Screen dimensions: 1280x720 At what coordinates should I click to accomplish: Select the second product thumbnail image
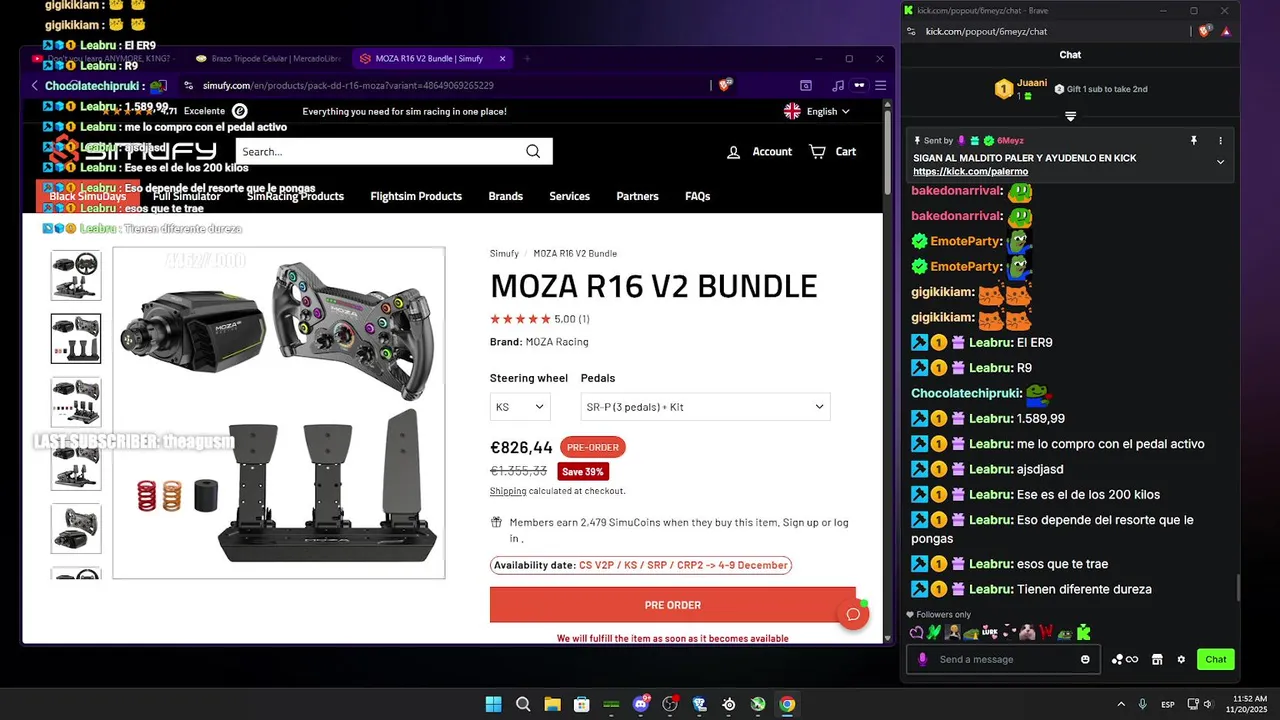(x=76, y=338)
